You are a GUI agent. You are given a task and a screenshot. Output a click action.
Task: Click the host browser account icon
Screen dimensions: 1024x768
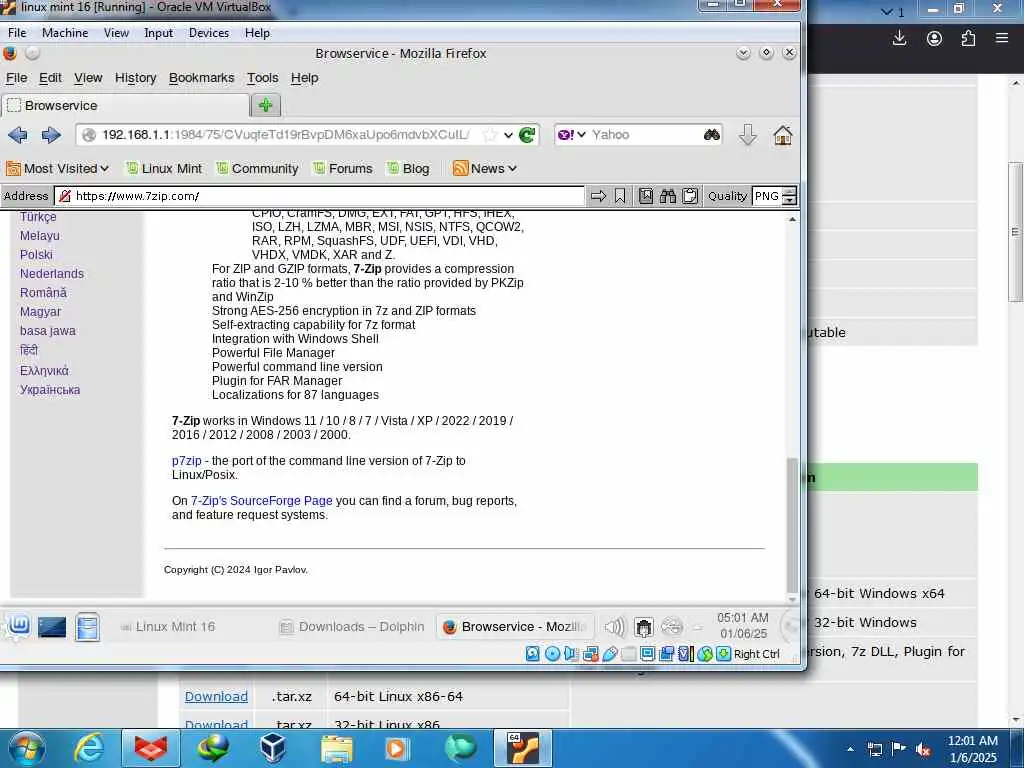coord(935,39)
